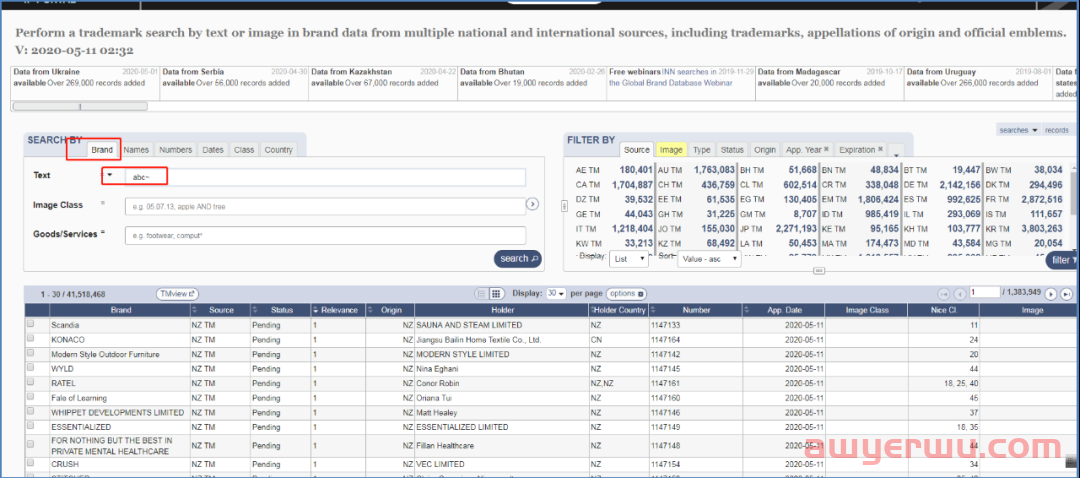The height and width of the screenshot is (478, 1080).
Task: Switch results to grid view icon
Action: 495,294
